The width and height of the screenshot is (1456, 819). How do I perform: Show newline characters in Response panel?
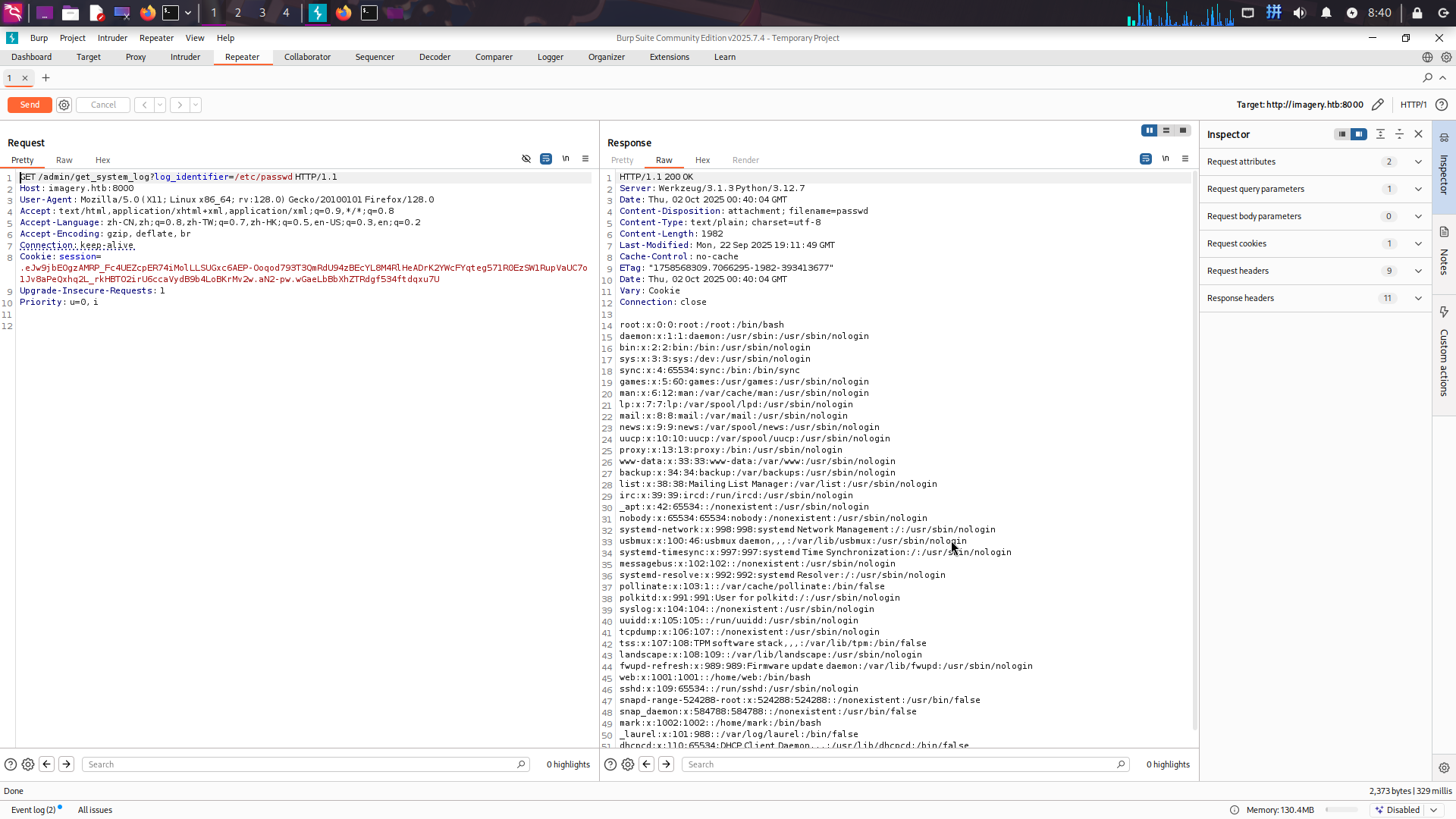coord(1166,159)
